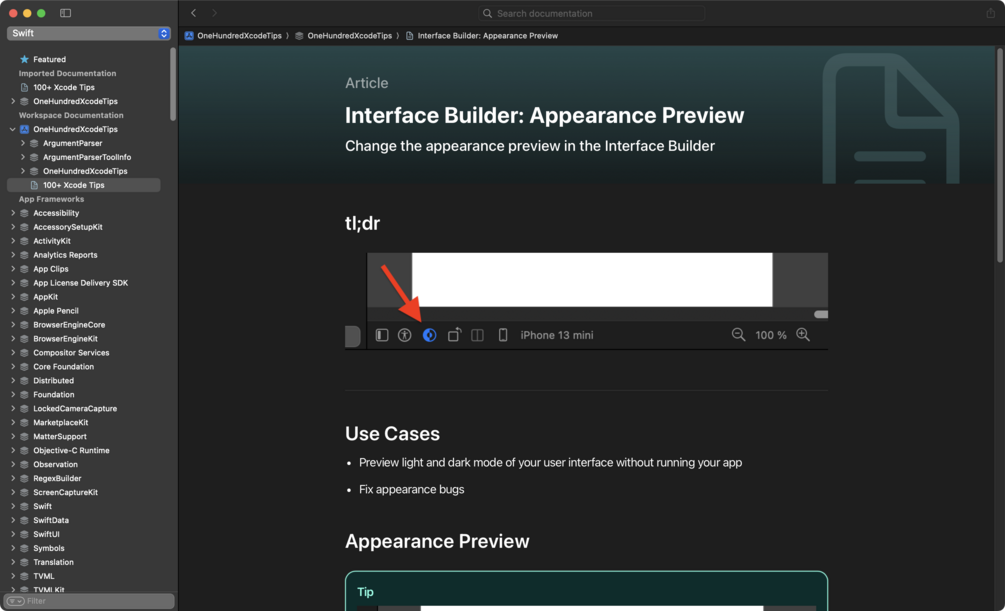Open App License Delivery SDK entry
The height and width of the screenshot is (611, 1005).
80,283
